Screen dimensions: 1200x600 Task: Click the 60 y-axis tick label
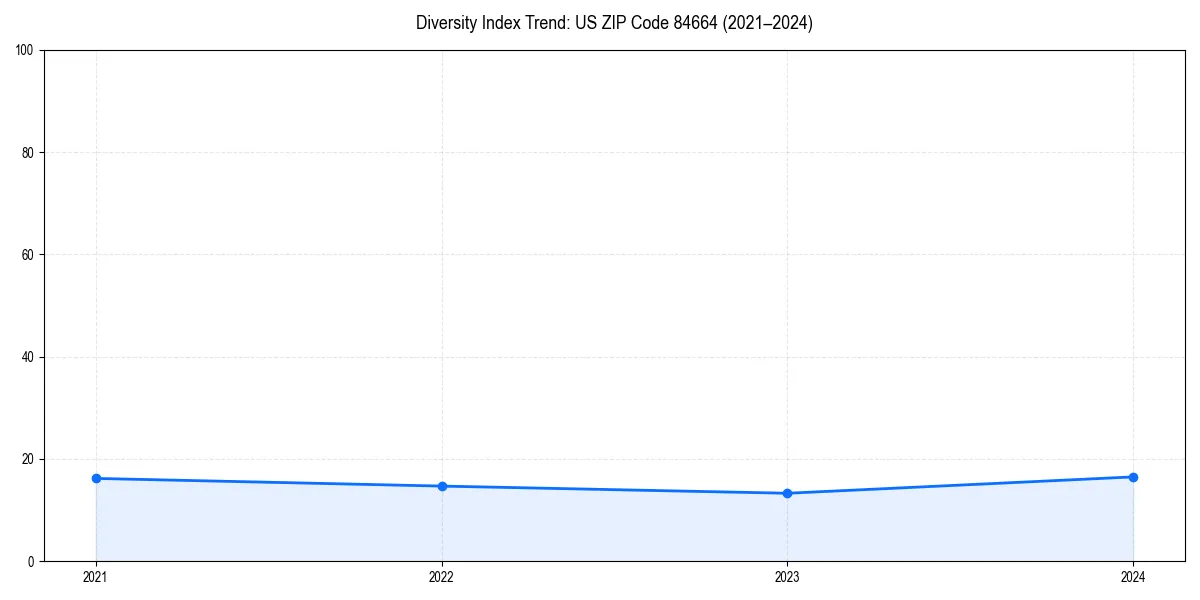tap(27, 252)
